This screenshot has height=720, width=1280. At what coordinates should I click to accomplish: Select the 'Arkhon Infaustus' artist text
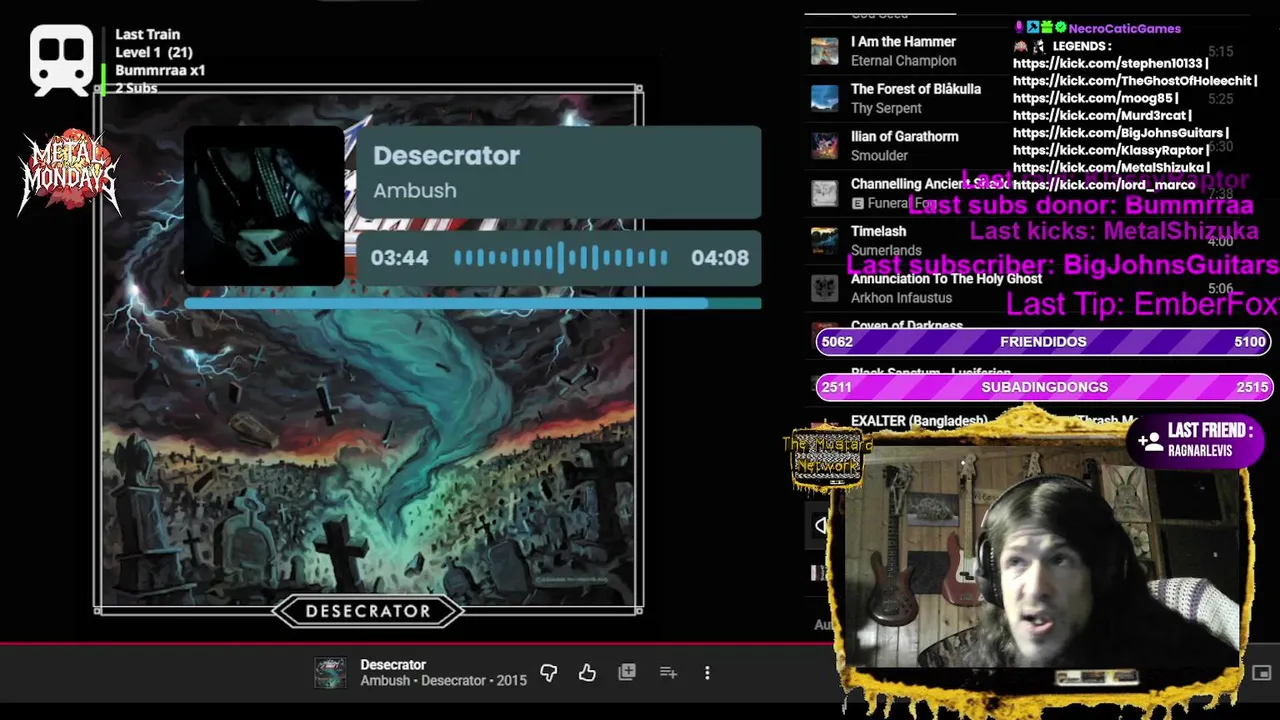[x=901, y=297]
